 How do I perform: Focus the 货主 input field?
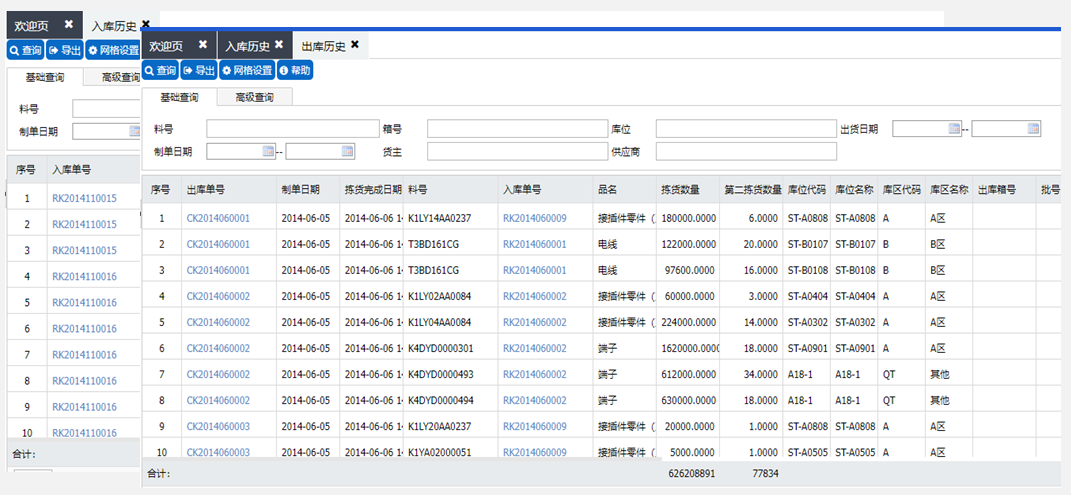click(x=518, y=151)
